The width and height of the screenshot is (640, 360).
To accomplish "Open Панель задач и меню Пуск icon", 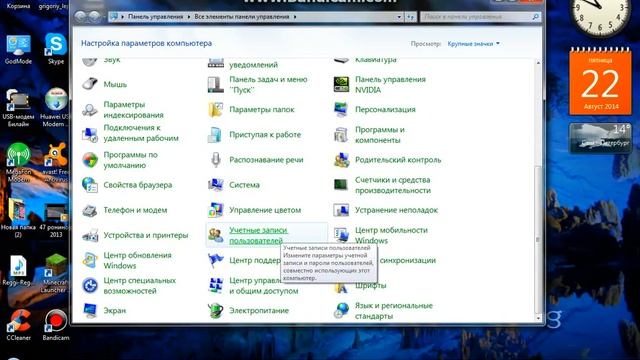I will pyautogui.click(x=216, y=84).
